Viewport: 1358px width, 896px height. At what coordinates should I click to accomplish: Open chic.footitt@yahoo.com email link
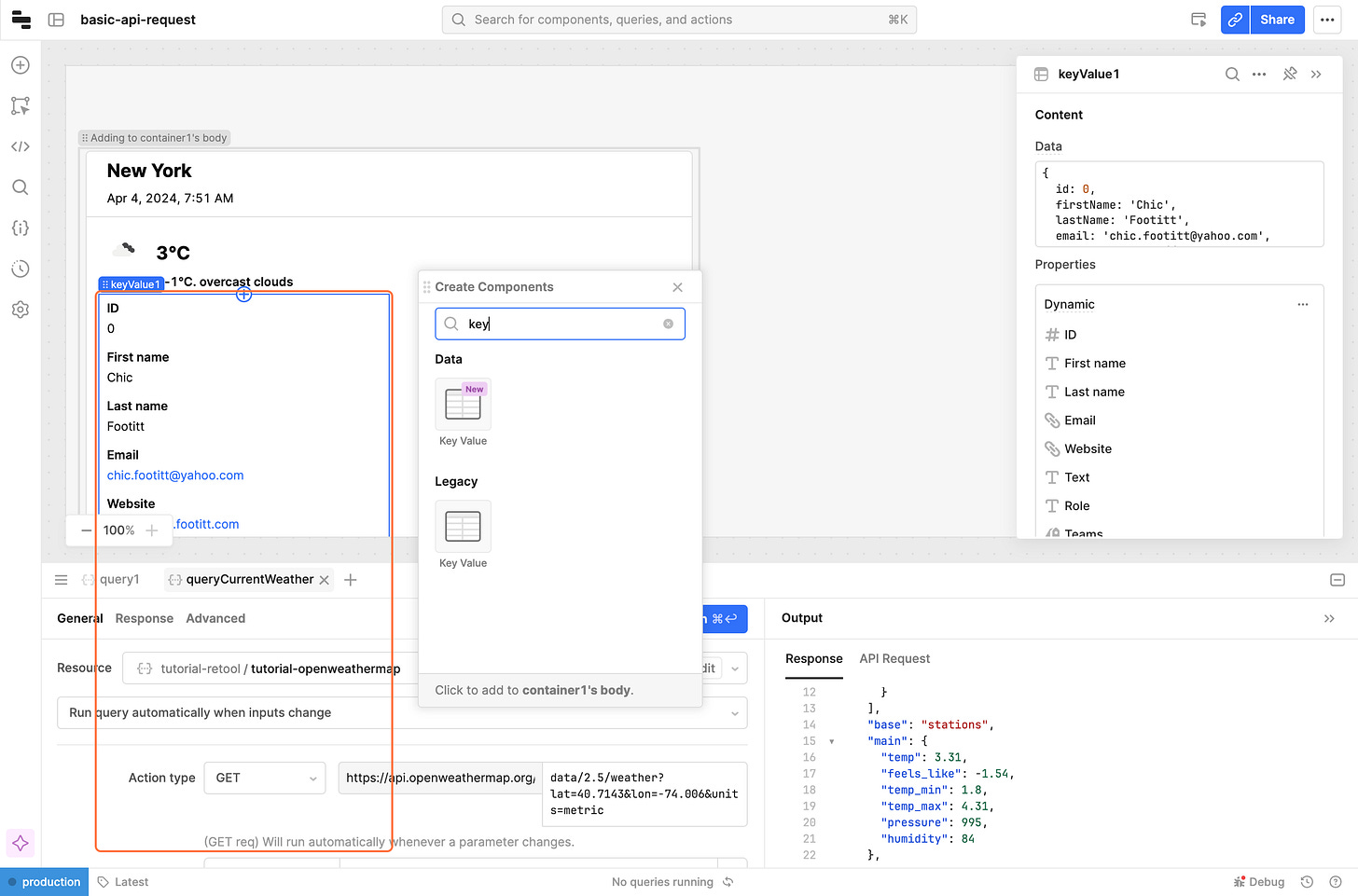click(175, 476)
